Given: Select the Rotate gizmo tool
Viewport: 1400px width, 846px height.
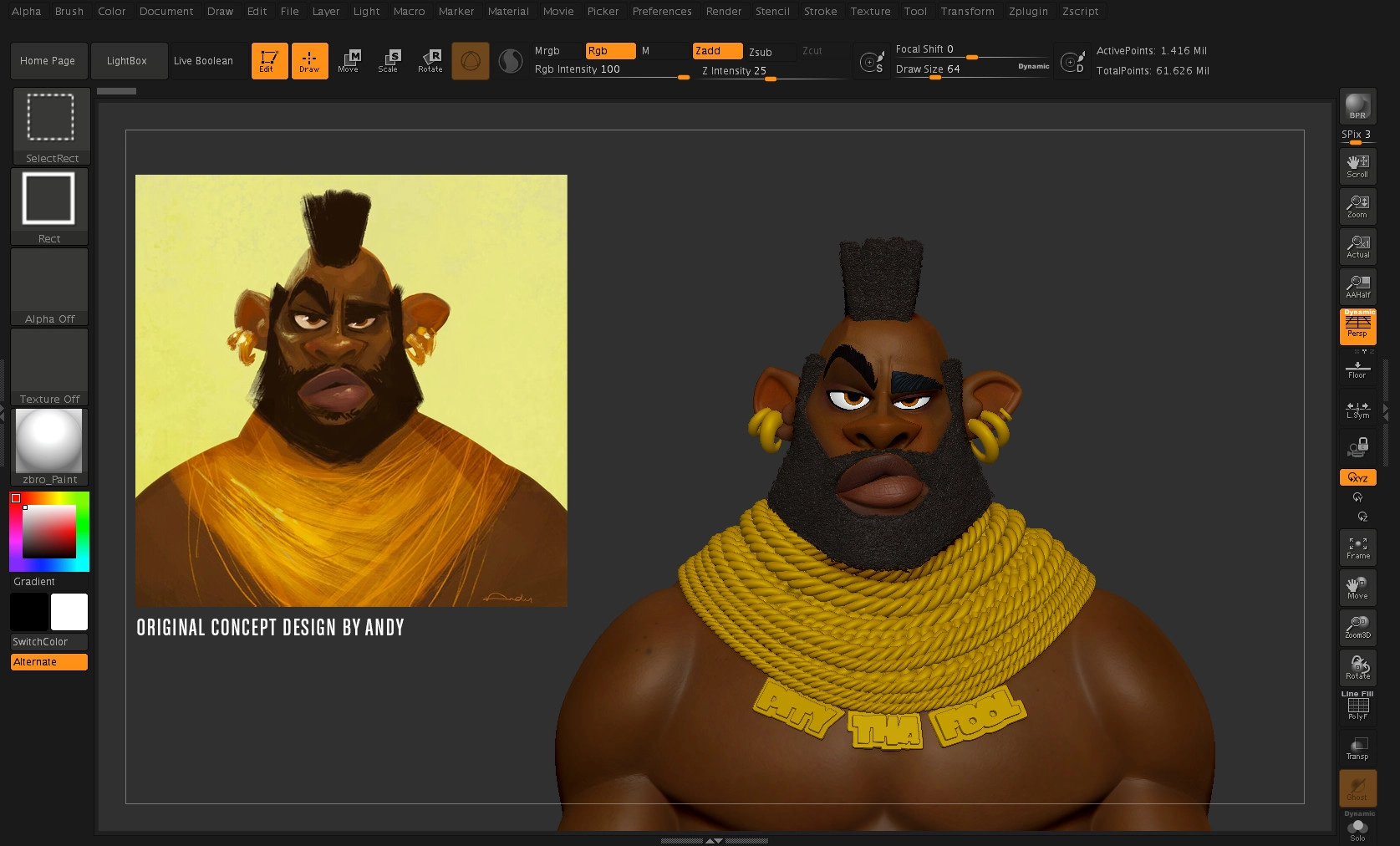Looking at the screenshot, I should pyautogui.click(x=430, y=60).
